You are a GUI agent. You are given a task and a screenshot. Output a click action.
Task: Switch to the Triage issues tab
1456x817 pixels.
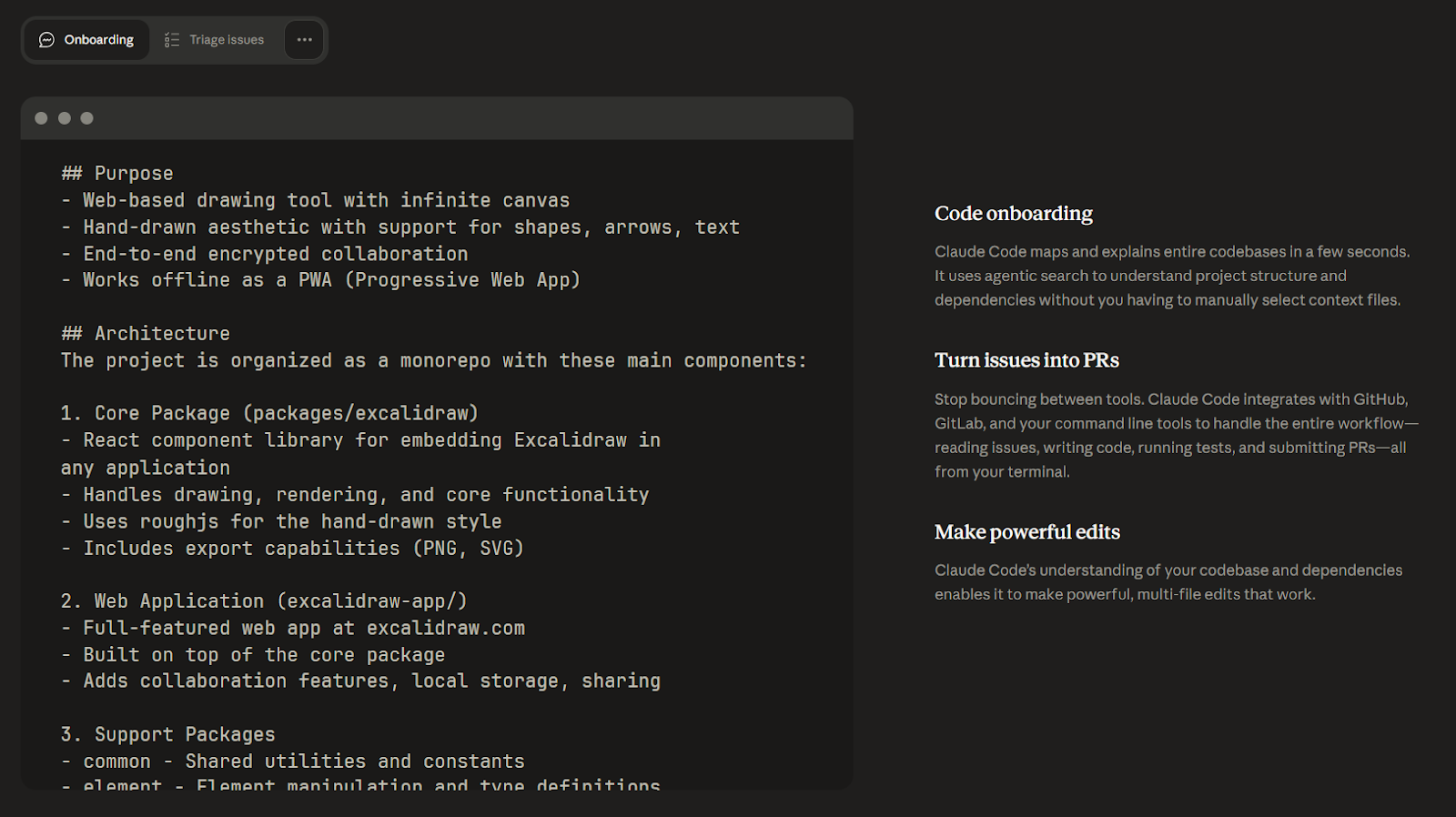click(215, 40)
